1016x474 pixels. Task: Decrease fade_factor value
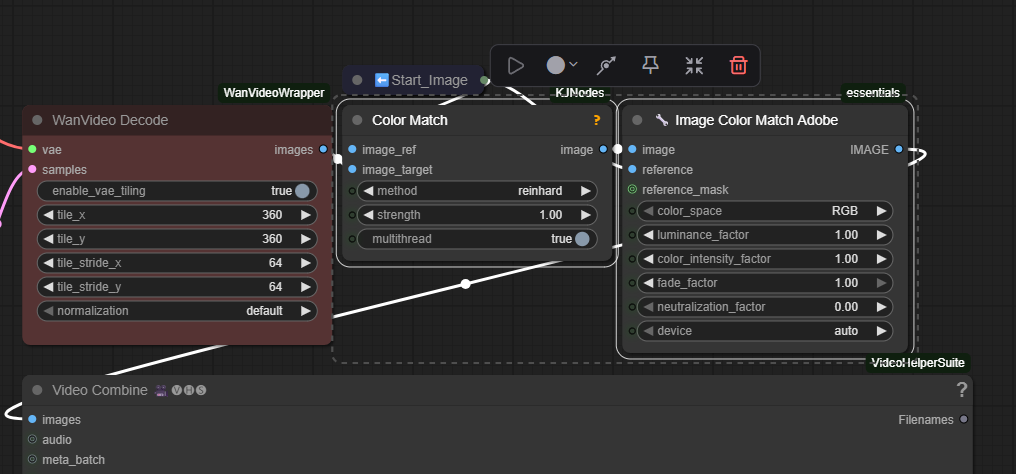coord(648,283)
